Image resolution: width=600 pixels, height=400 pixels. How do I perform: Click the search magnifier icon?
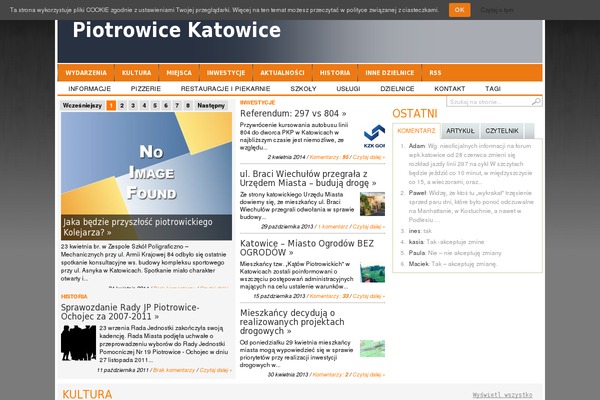(x=536, y=101)
